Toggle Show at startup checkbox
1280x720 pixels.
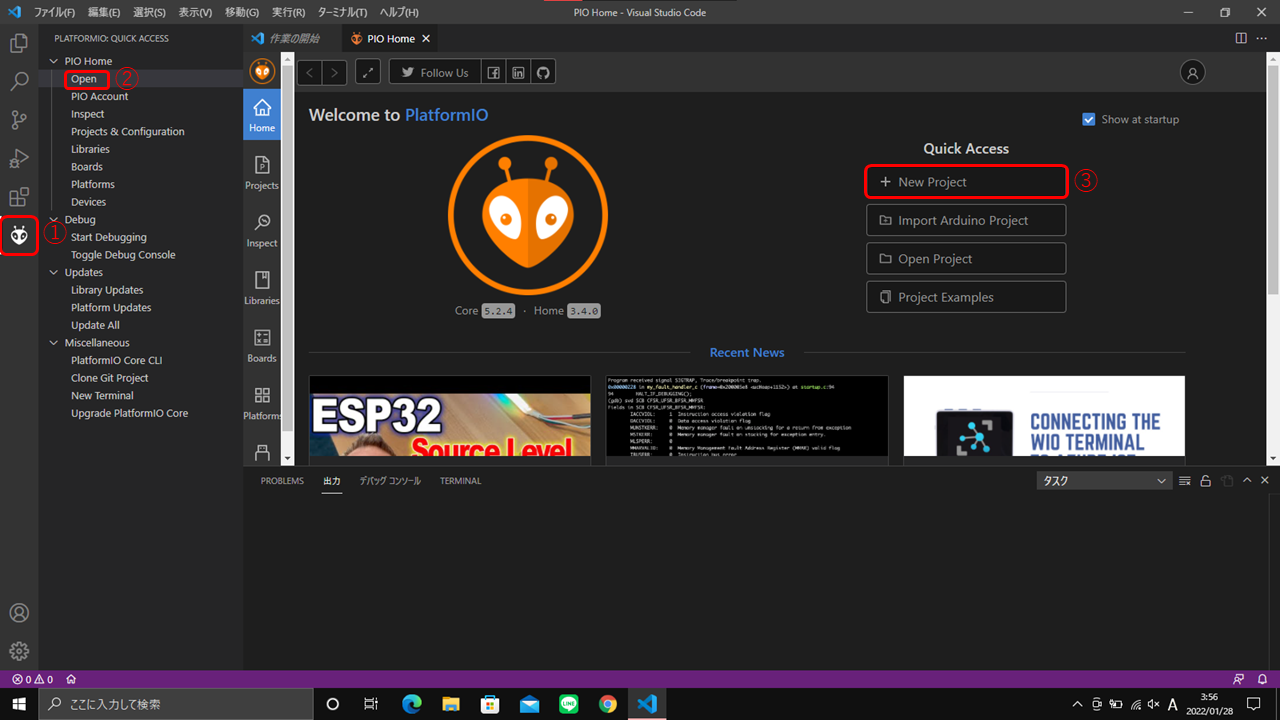pyautogui.click(x=1089, y=119)
